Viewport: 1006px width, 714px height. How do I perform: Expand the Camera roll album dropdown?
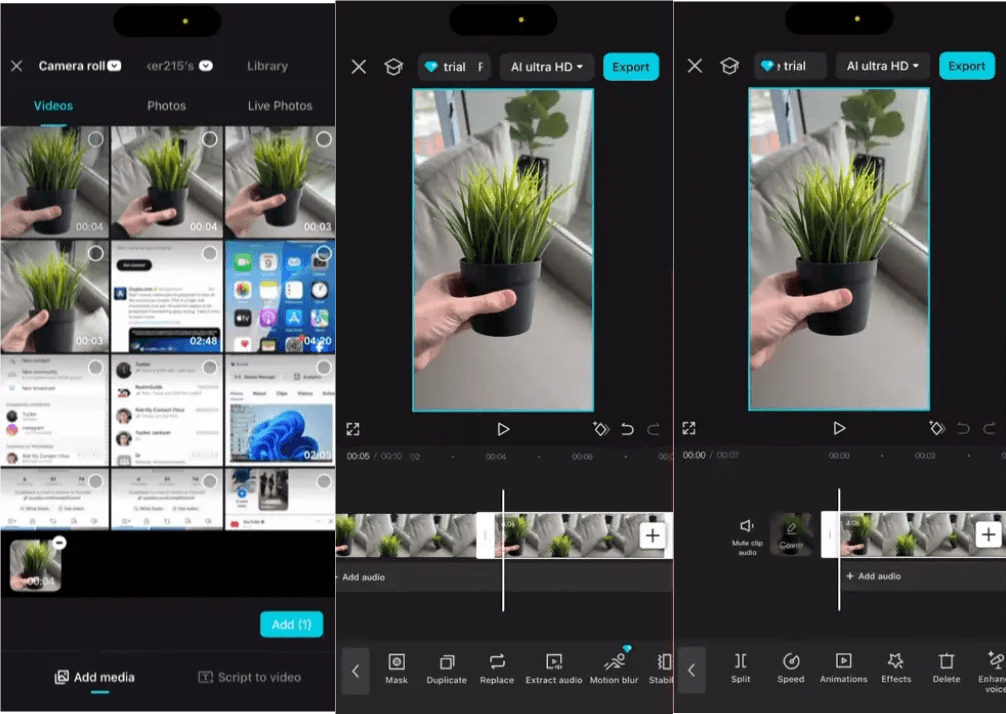pyautogui.click(x=114, y=65)
